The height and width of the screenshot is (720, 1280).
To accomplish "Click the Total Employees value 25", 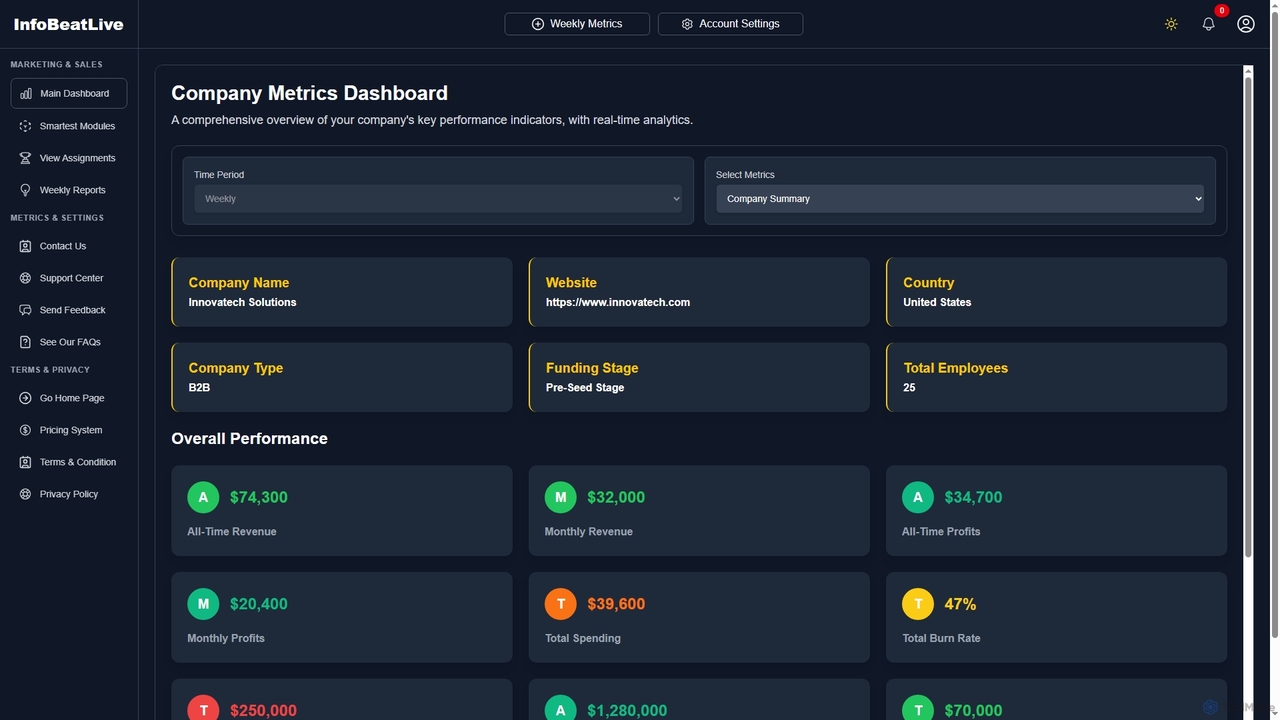I will tap(909, 387).
